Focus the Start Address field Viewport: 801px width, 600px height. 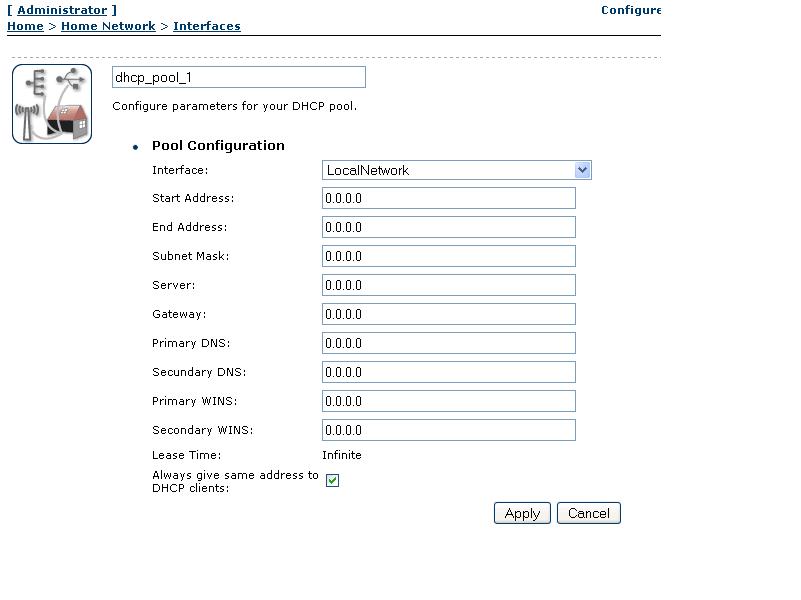pos(449,198)
